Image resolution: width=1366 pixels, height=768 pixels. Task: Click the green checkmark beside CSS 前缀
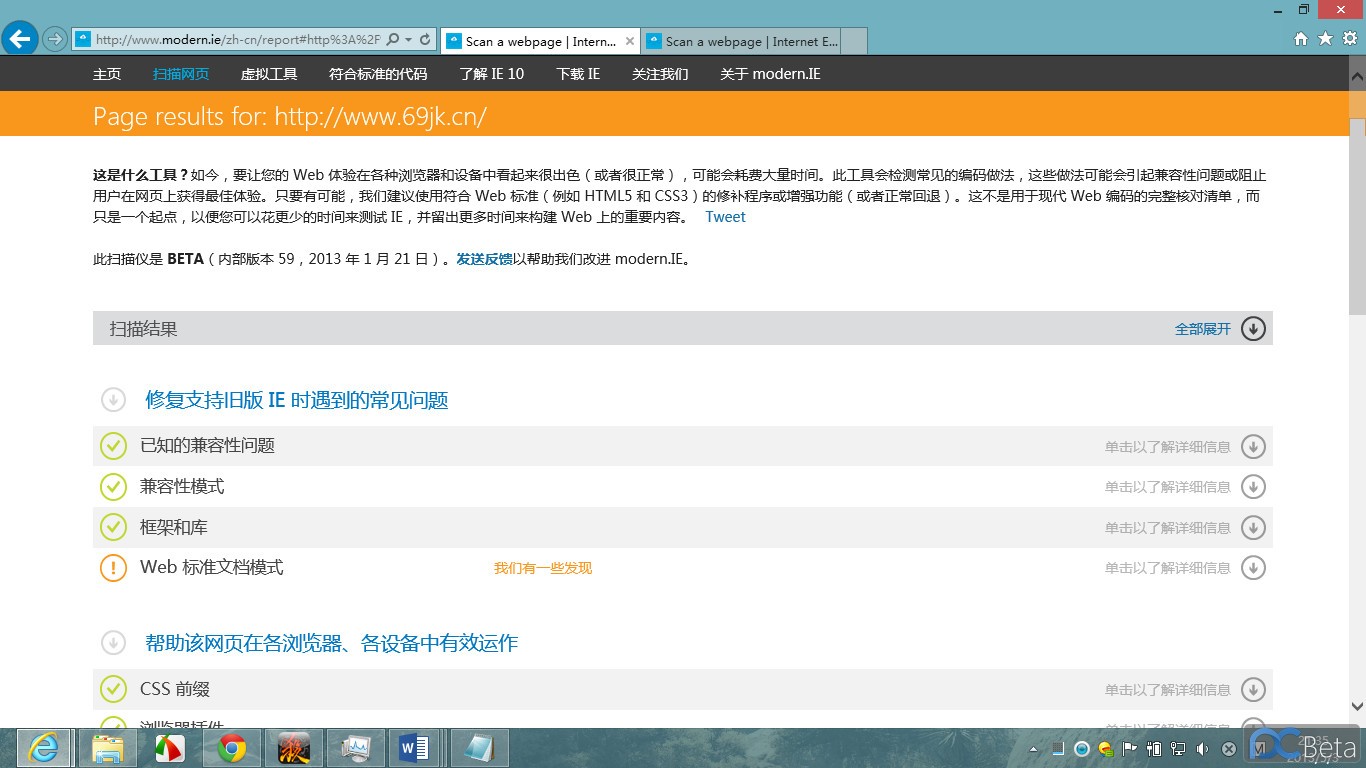pyautogui.click(x=113, y=689)
